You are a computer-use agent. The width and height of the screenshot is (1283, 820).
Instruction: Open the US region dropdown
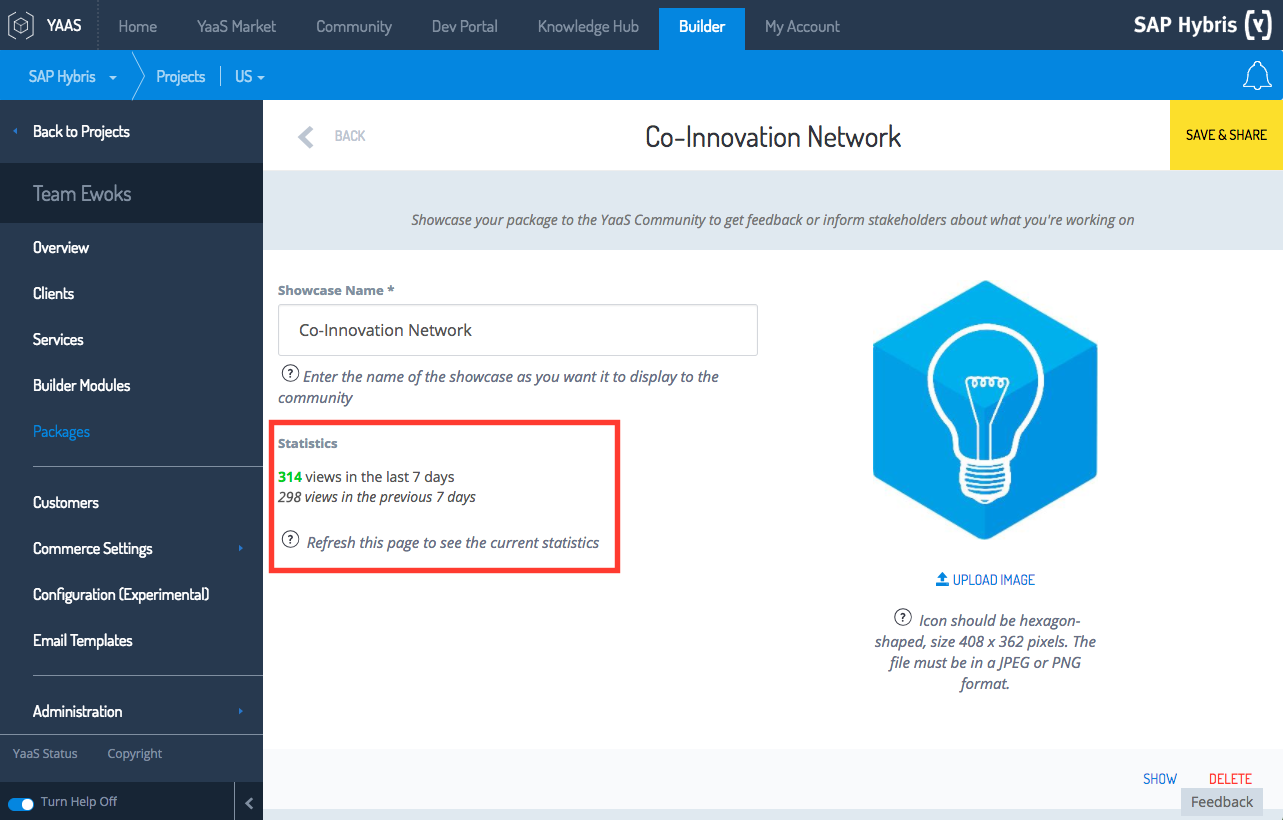[249, 77]
